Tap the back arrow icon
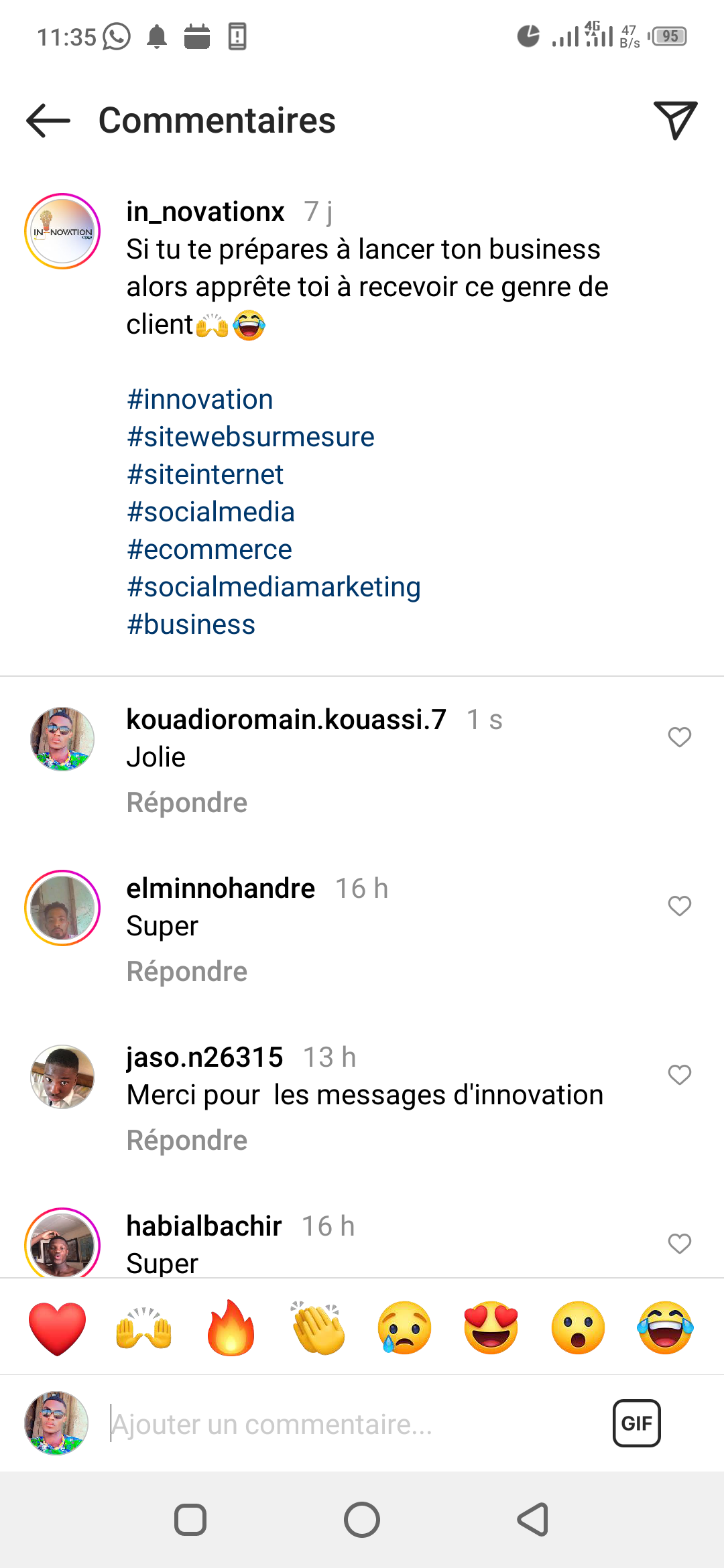724x1568 pixels. coord(48,121)
